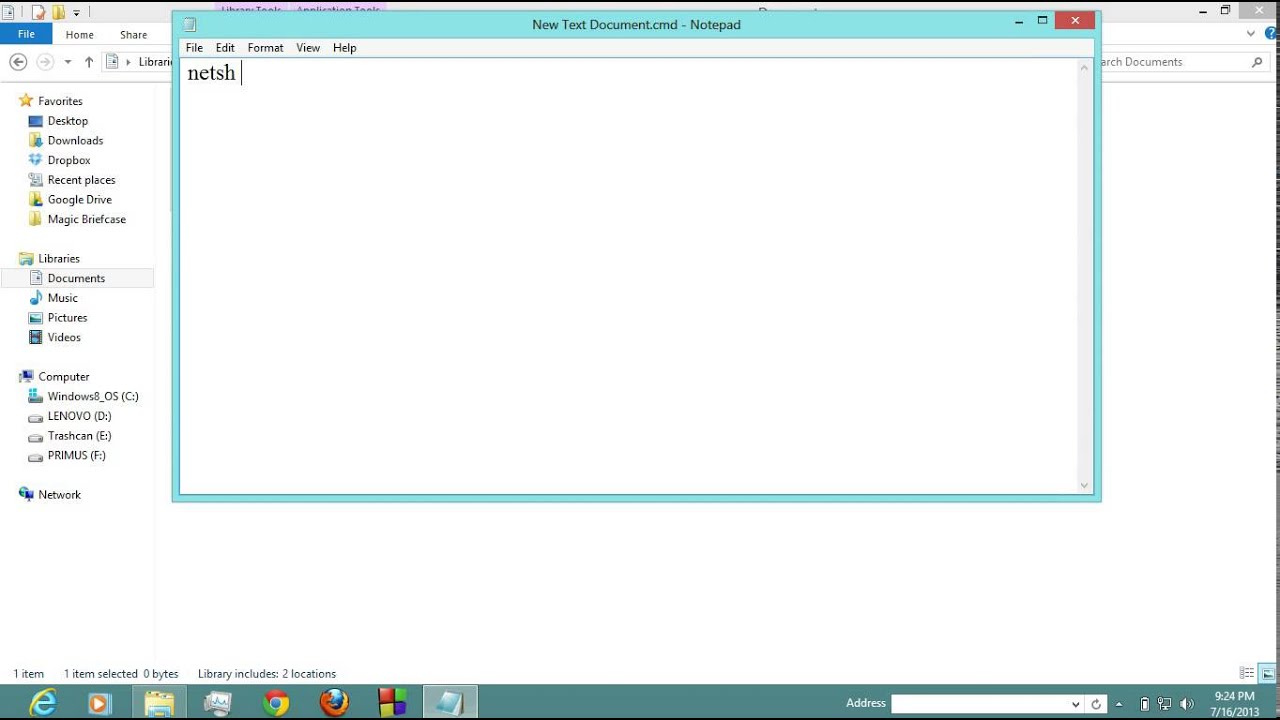Open the Format menu in Notepad

265,47
